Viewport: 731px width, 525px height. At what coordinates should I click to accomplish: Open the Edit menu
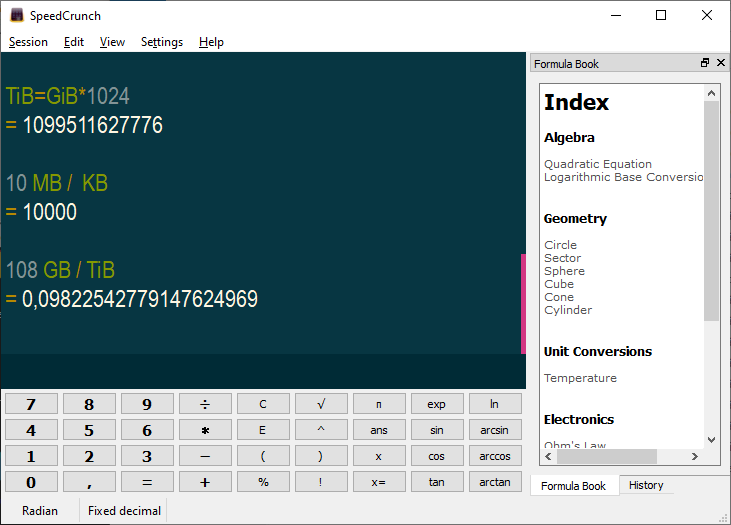pos(74,42)
